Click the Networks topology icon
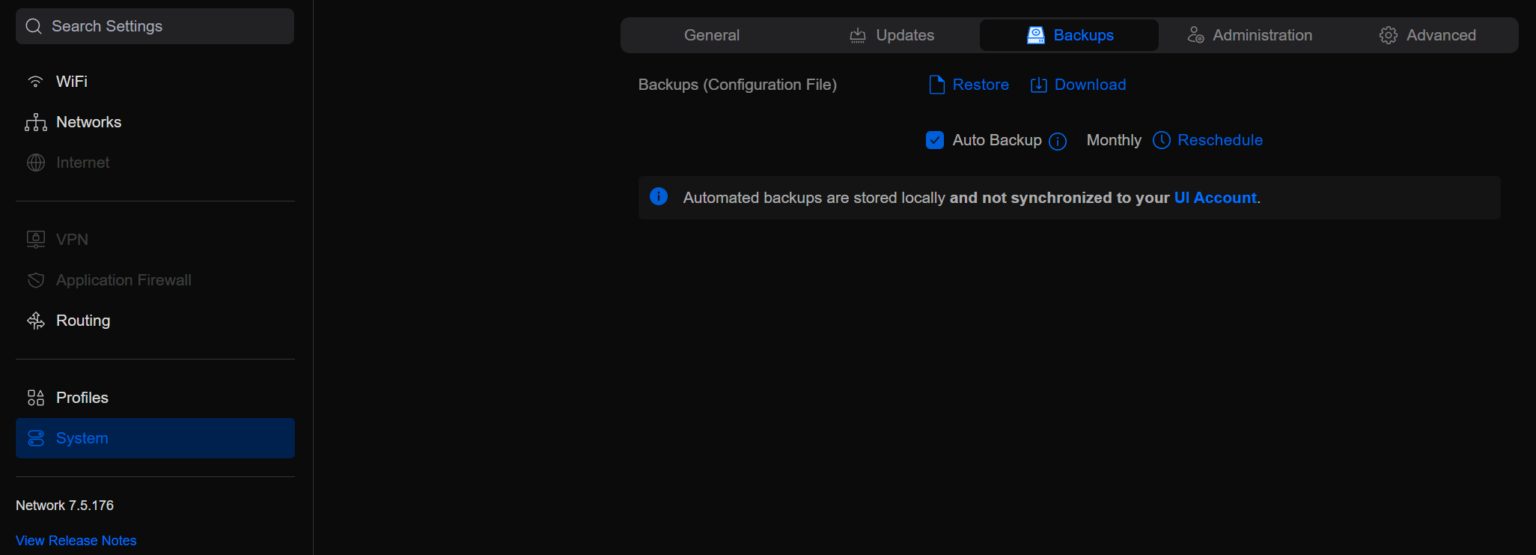The width and height of the screenshot is (1536, 555). 36,123
